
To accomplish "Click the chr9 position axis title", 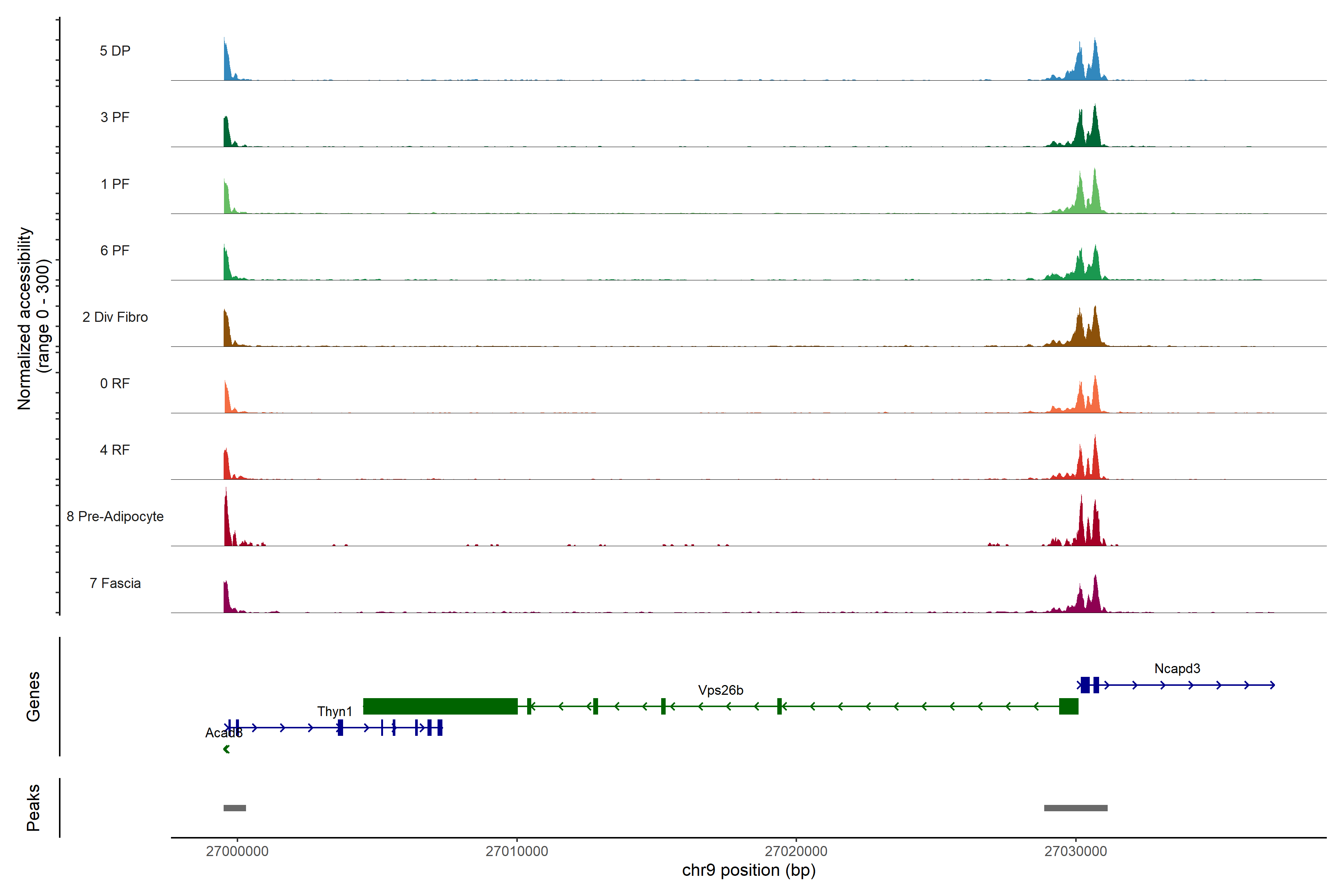I will (749, 870).
